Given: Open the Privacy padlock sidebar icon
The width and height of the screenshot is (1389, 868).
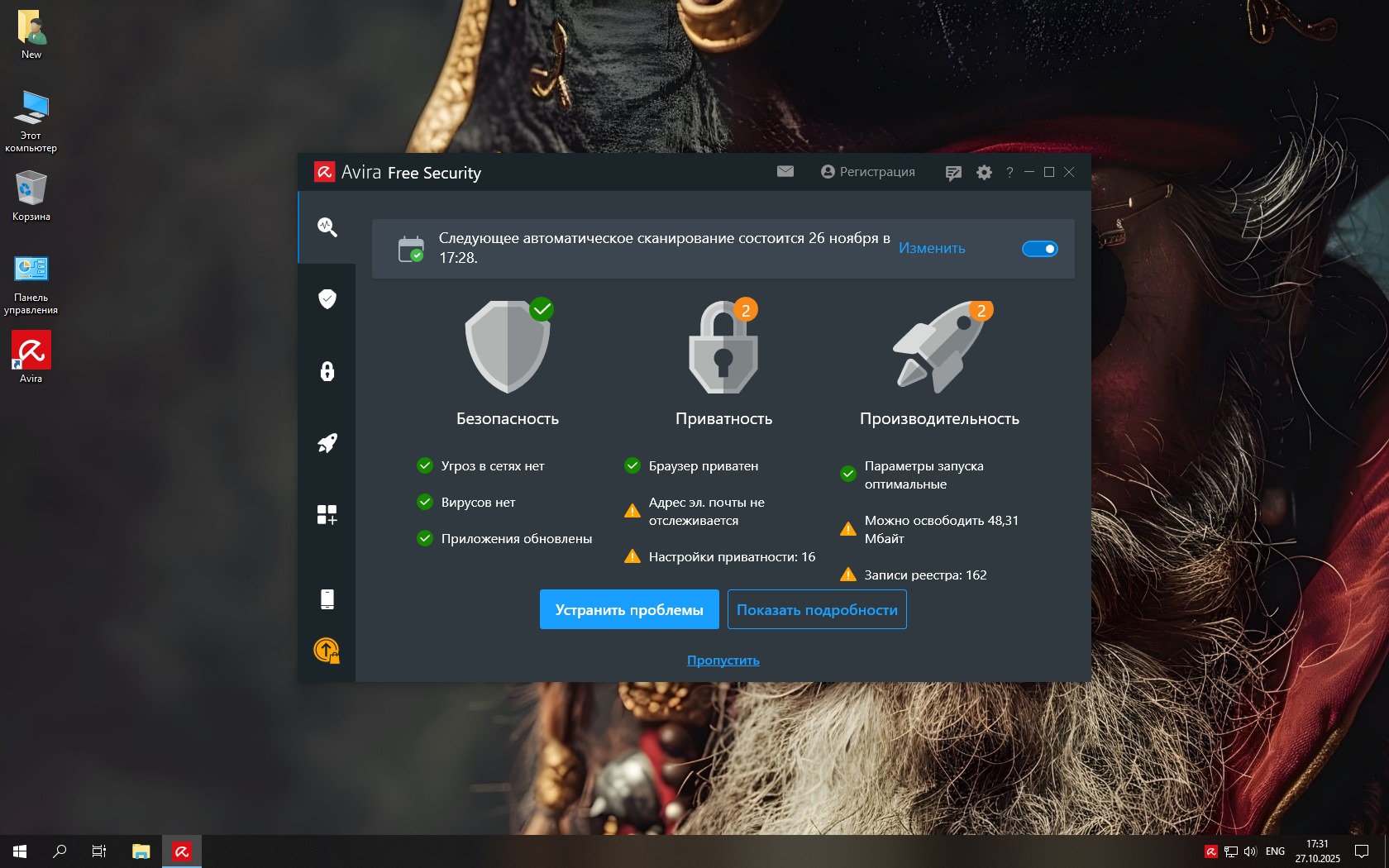Looking at the screenshot, I should 327,370.
